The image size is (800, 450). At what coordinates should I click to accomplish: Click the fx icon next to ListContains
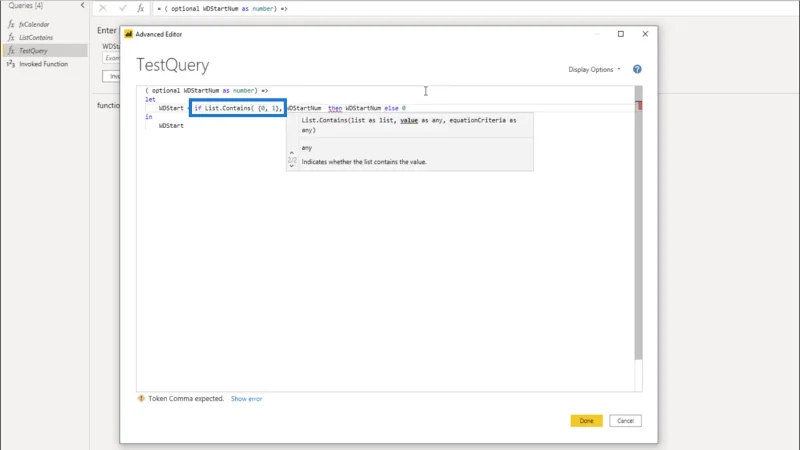(x=11, y=38)
